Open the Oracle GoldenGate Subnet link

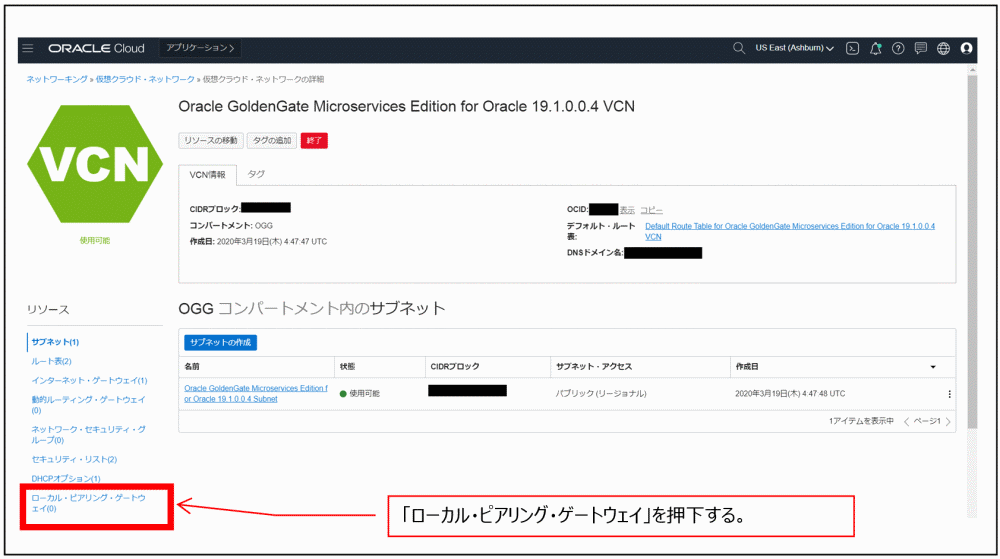pyautogui.click(x=256, y=393)
